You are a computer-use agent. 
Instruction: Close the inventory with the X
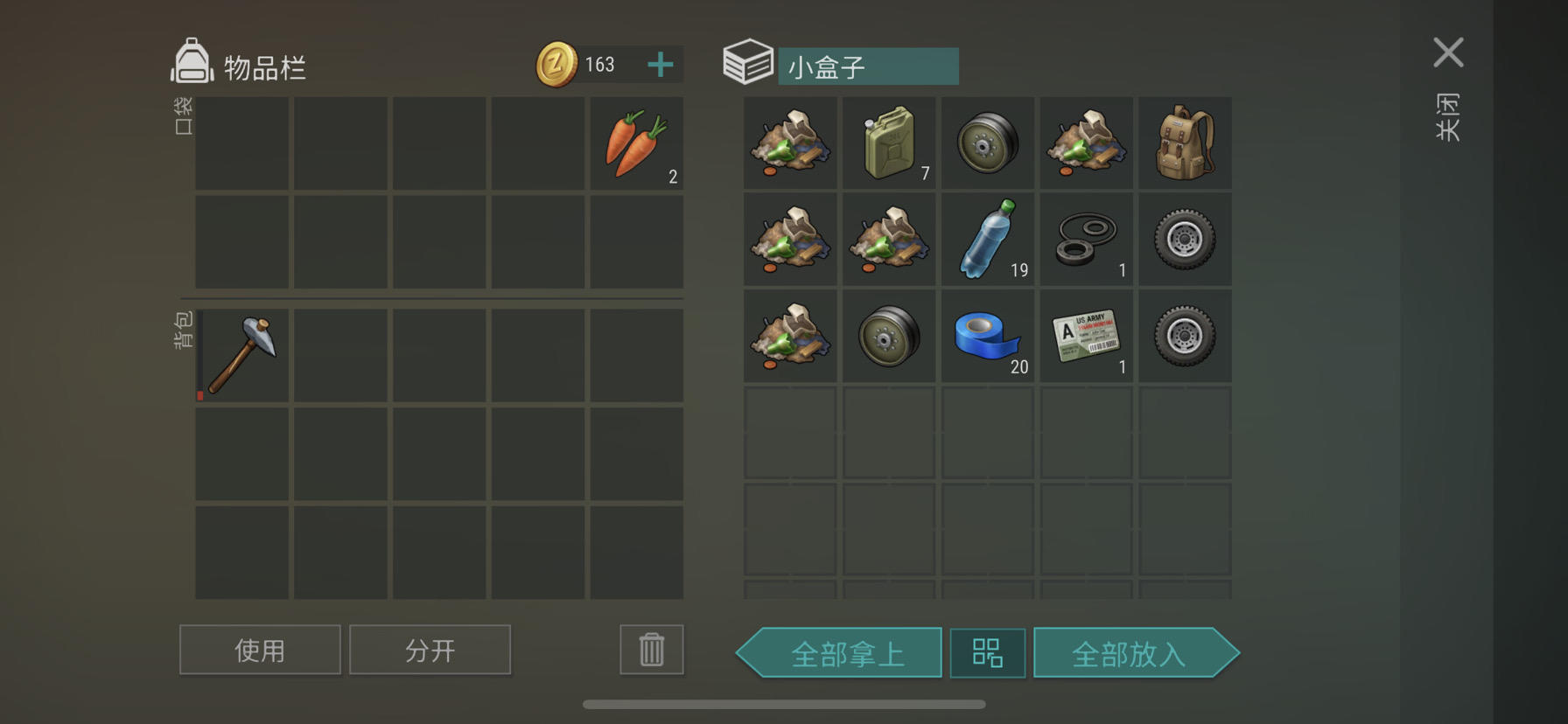click(1448, 52)
